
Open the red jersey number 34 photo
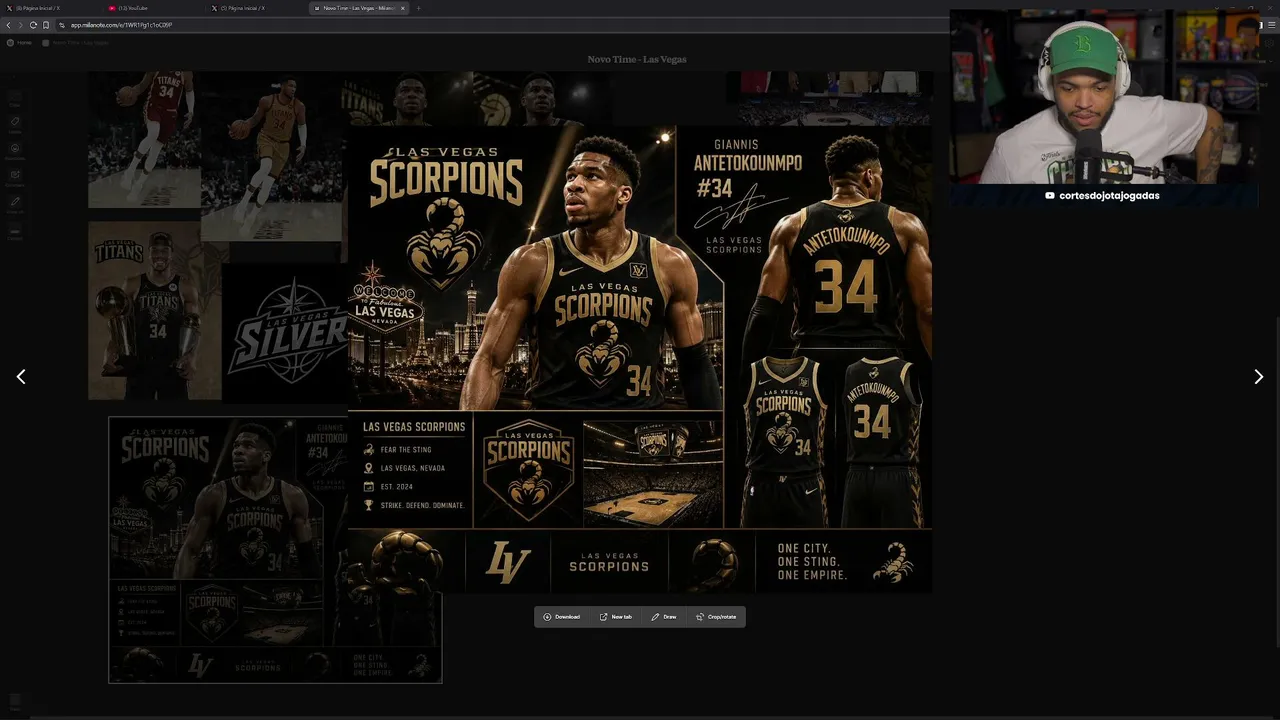[x=144, y=139]
